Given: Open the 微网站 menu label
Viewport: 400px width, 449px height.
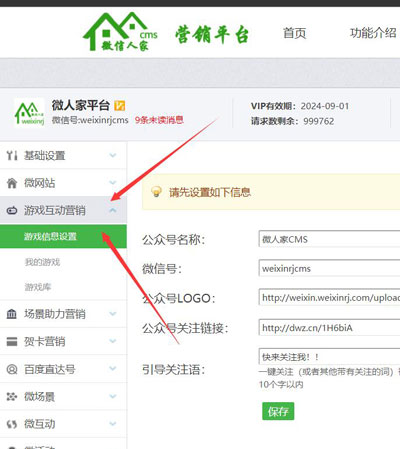Looking at the screenshot, I should tap(39, 183).
